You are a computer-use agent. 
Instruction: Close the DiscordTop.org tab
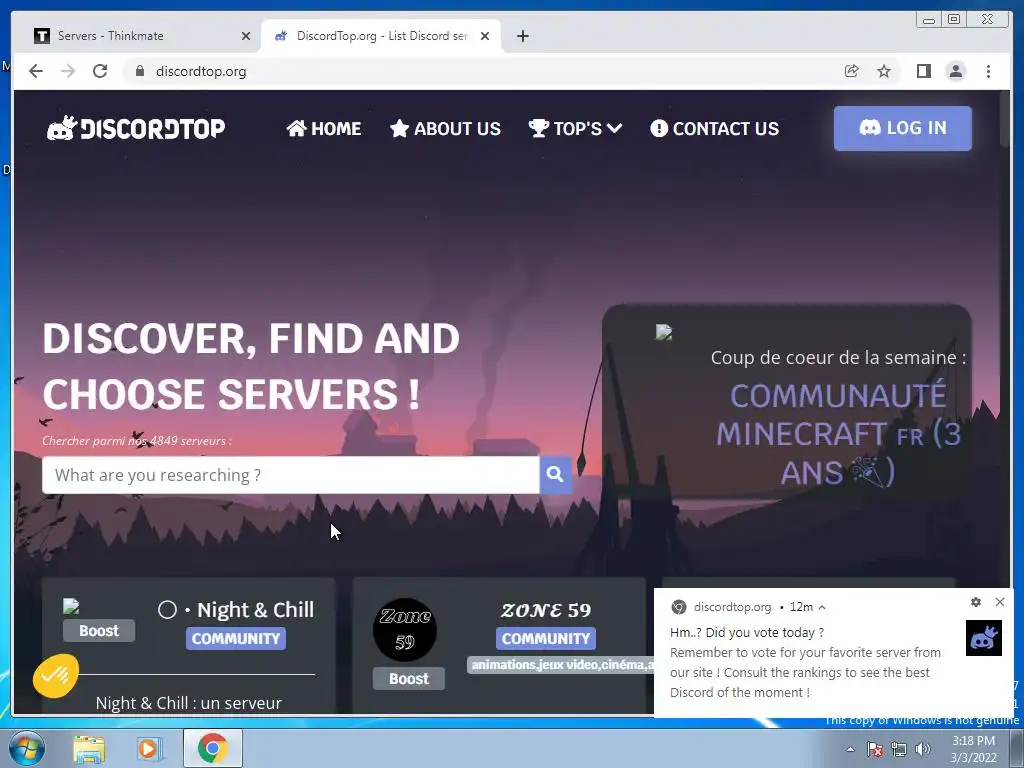coord(485,36)
